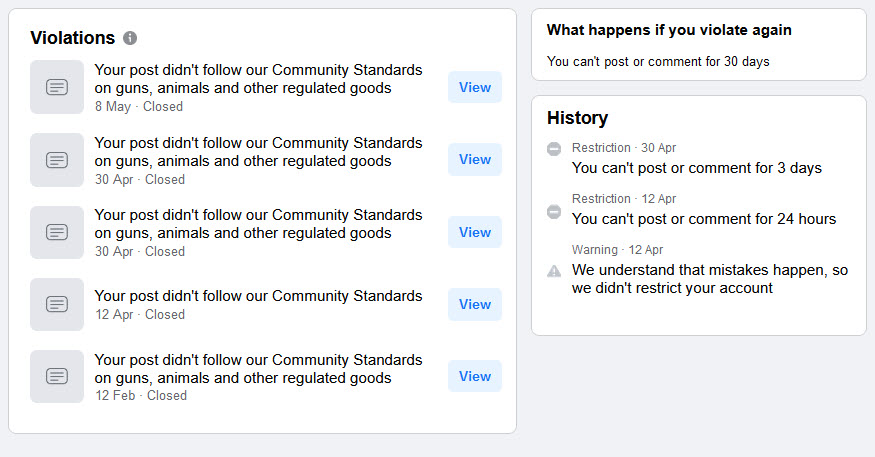Click post icon for 12 Apr violation
This screenshot has height=457, width=875.
[57, 304]
